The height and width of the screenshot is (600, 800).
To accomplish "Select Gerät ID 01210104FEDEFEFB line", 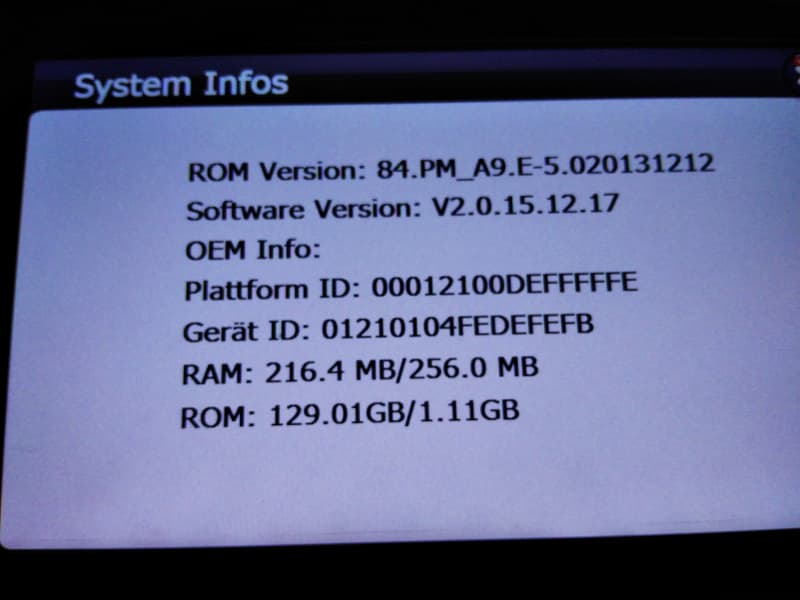I will 388,327.
